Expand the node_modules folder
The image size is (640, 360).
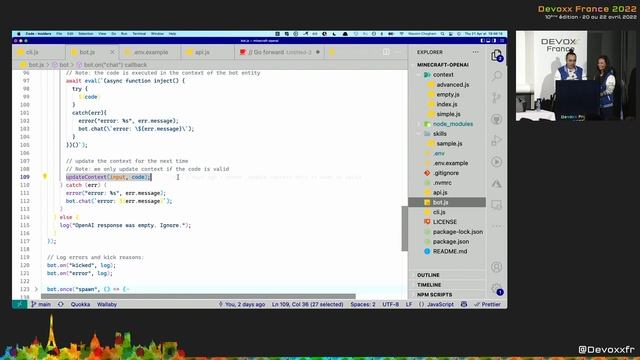(x=453, y=124)
